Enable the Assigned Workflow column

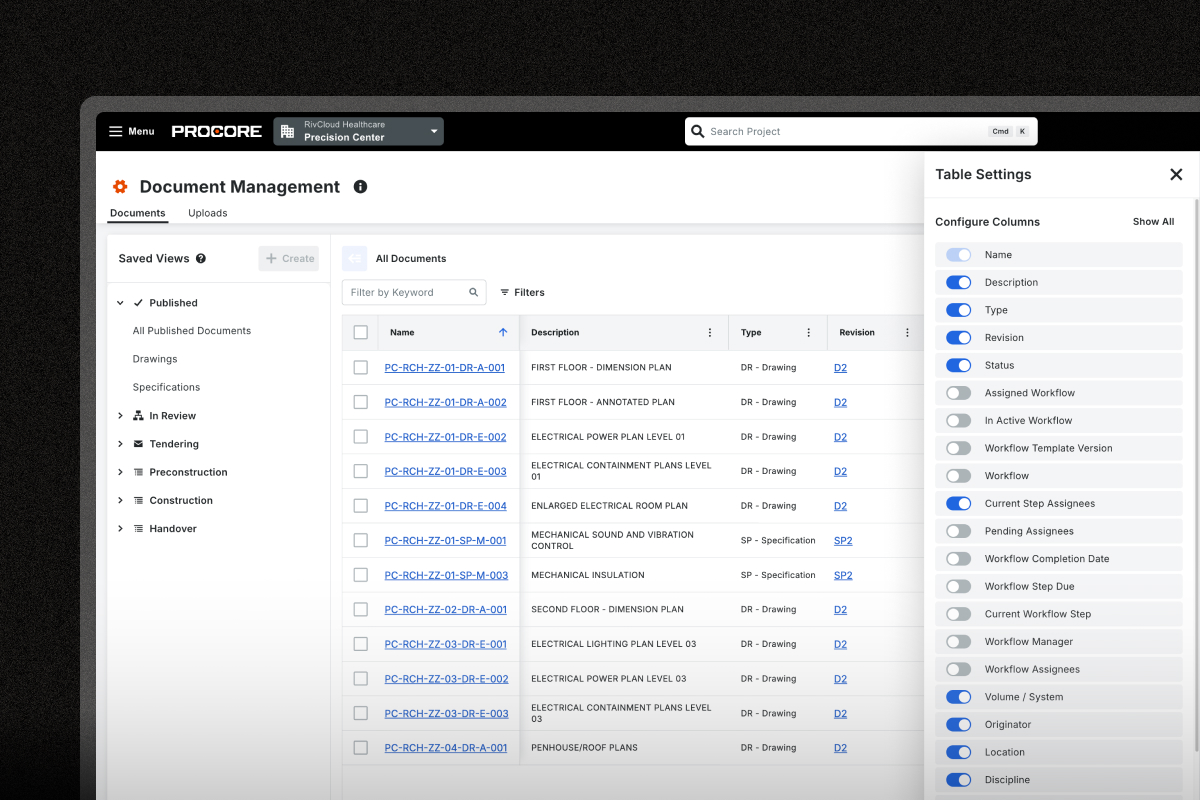958,393
